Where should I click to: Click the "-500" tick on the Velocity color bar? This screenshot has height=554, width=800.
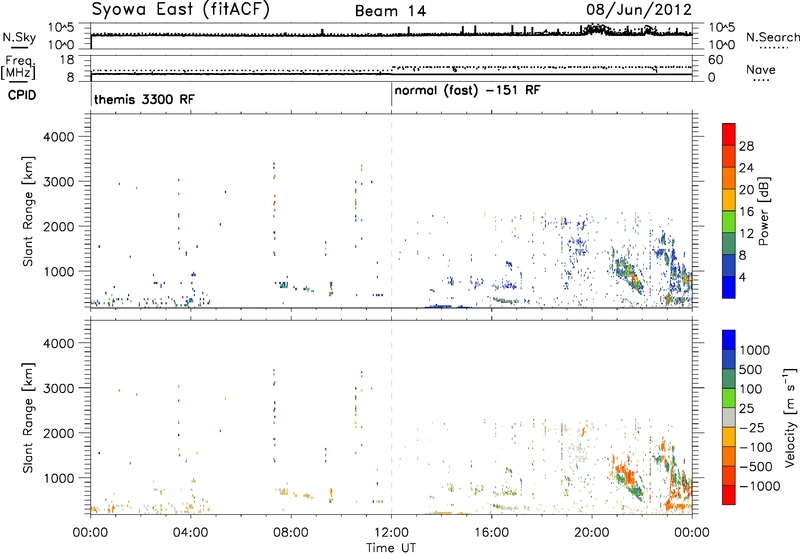point(756,467)
